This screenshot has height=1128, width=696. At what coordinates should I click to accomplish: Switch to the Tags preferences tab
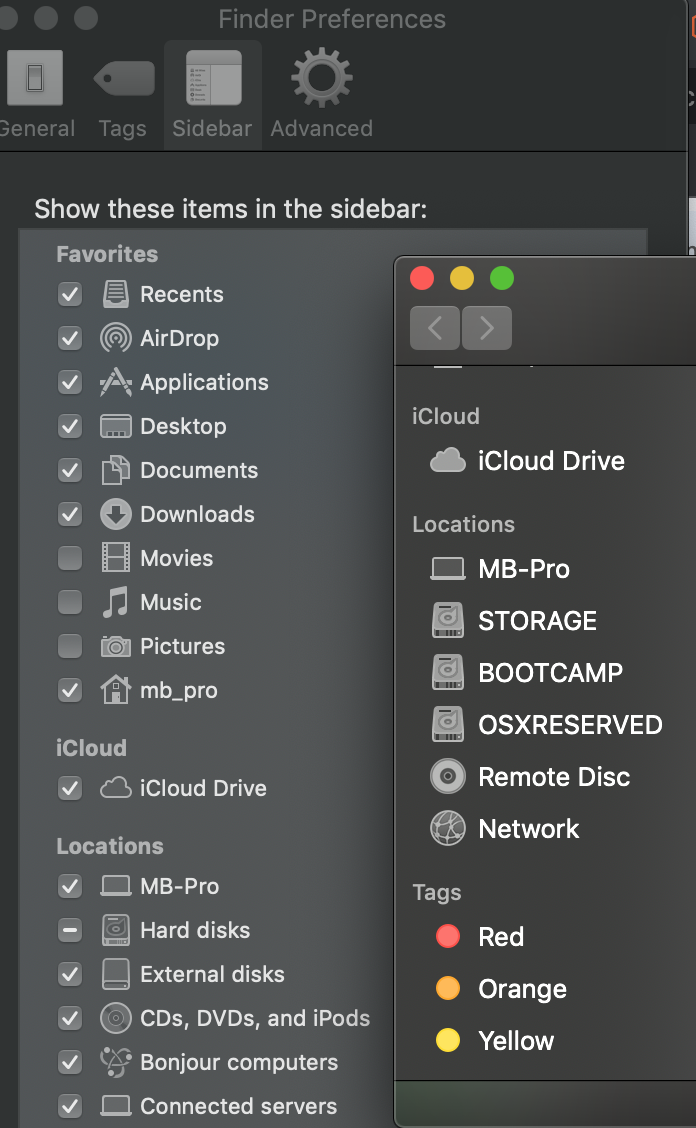123,95
